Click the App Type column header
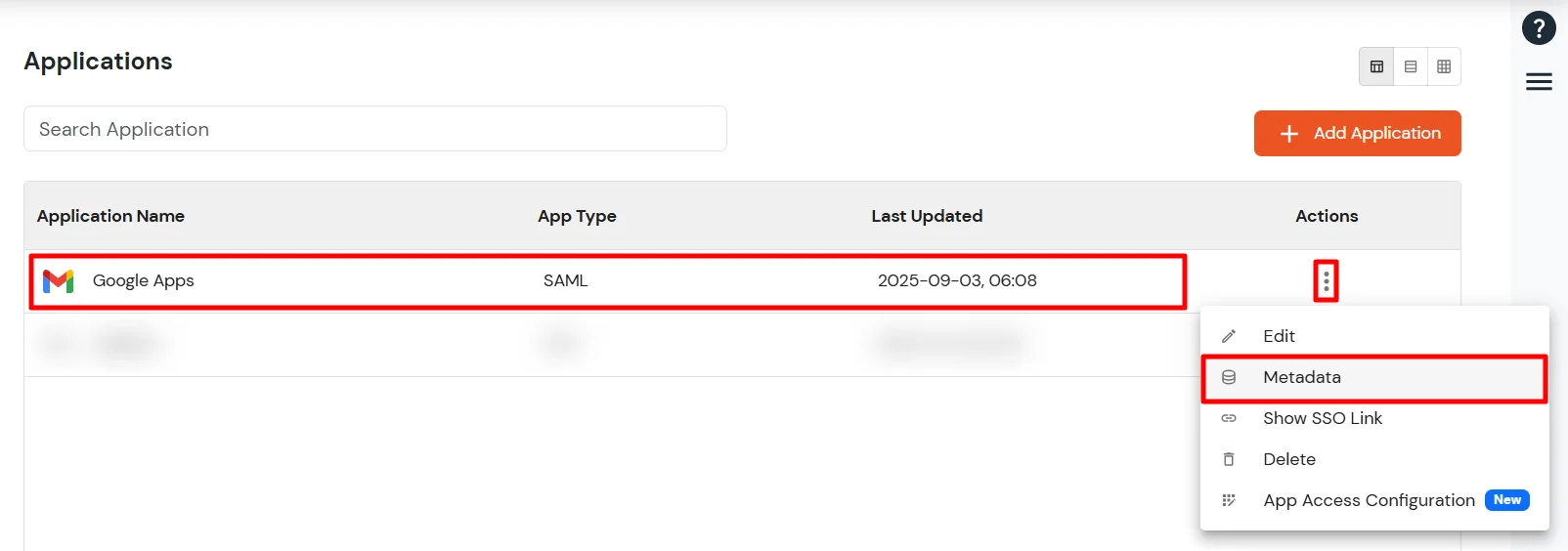Screen dimensions: 1568x551 [577, 216]
